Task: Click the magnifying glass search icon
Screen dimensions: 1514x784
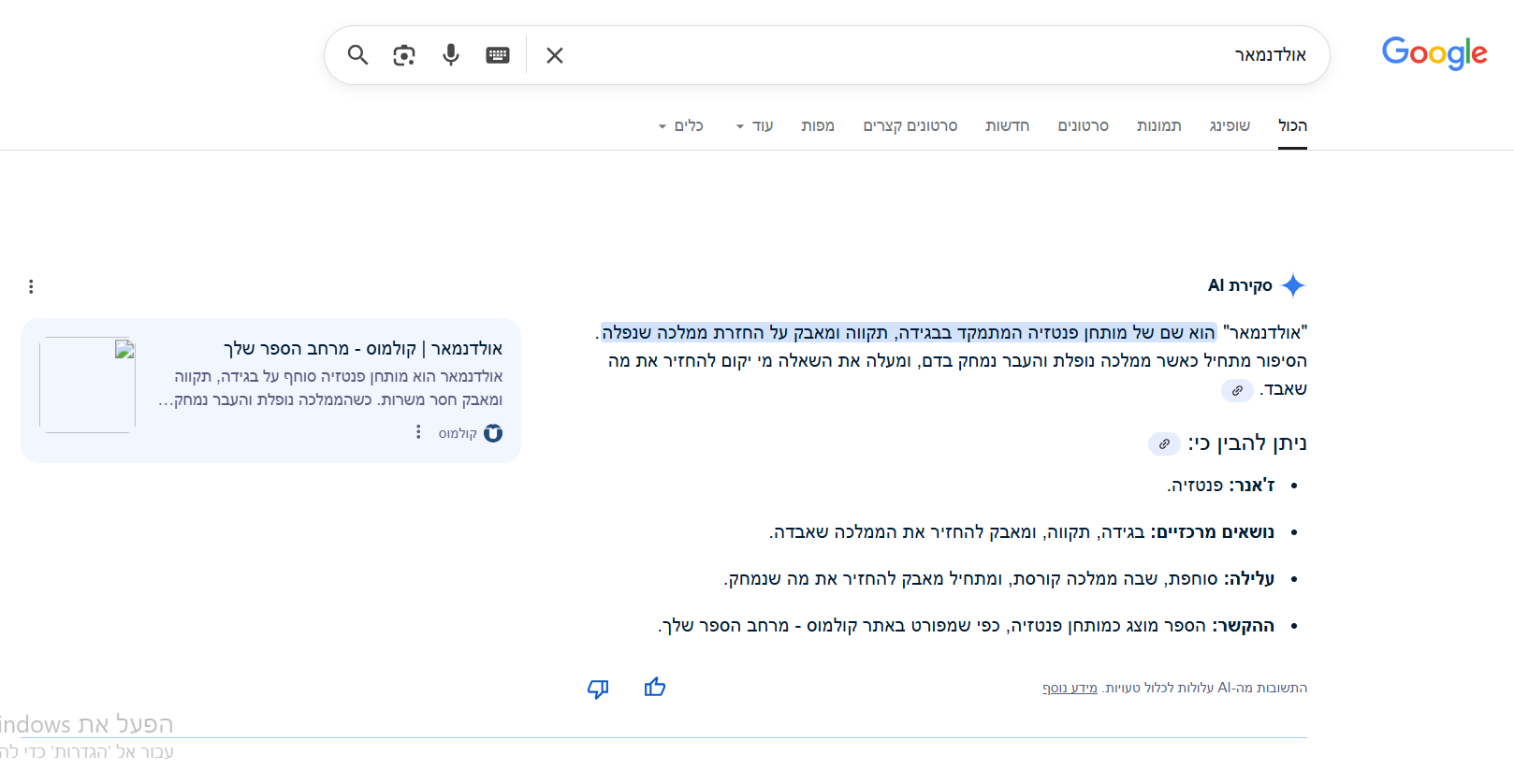Action: pyautogui.click(x=357, y=55)
